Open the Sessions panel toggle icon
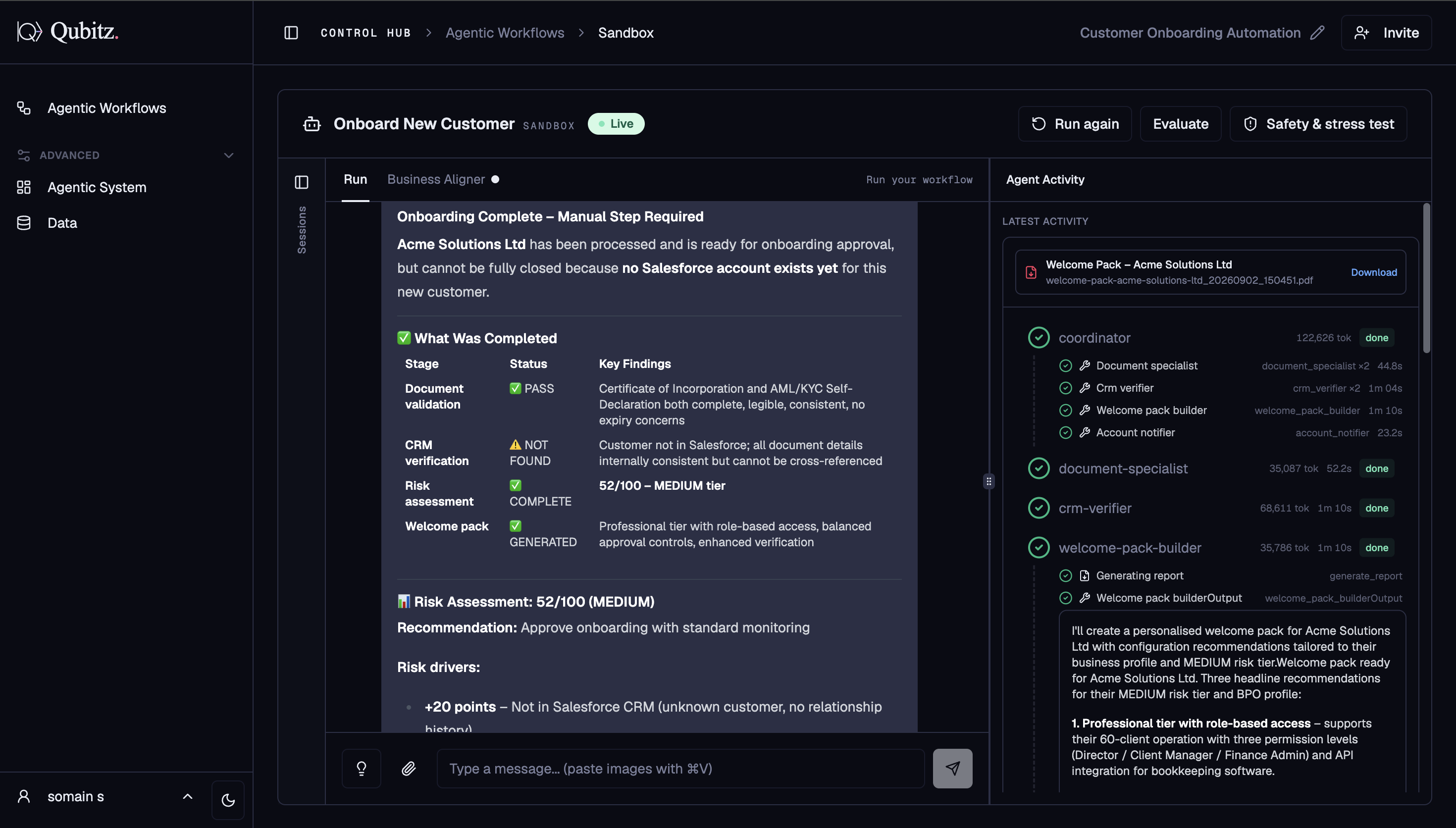The width and height of the screenshot is (1456, 828). [301, 182]
